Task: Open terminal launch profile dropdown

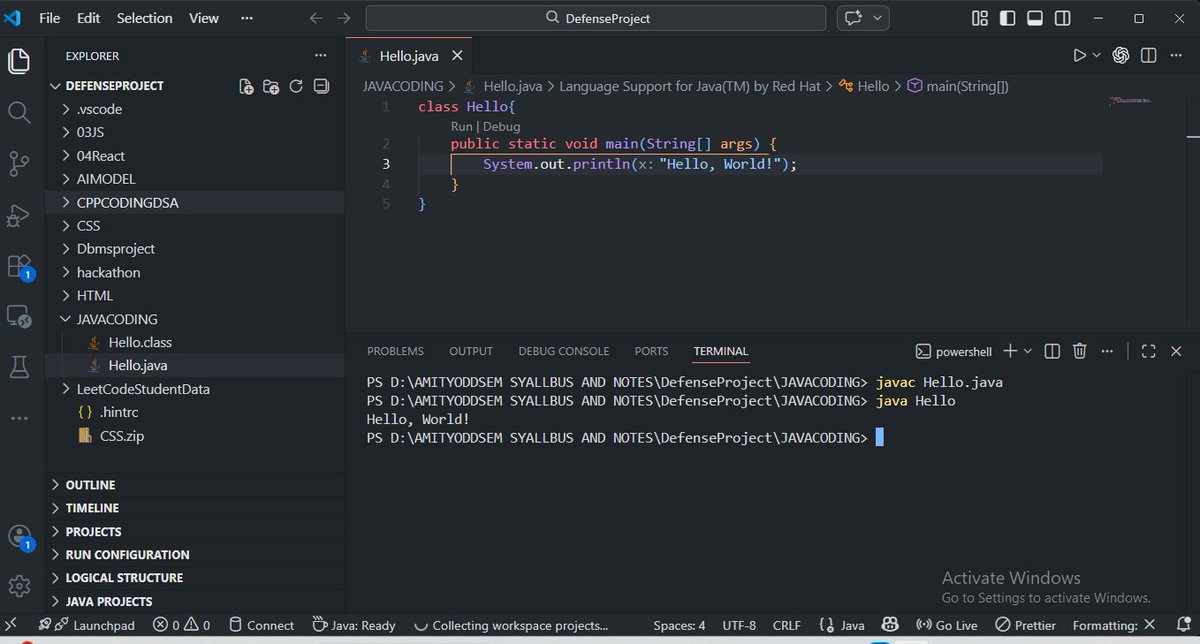Action: pos(1029,351)
